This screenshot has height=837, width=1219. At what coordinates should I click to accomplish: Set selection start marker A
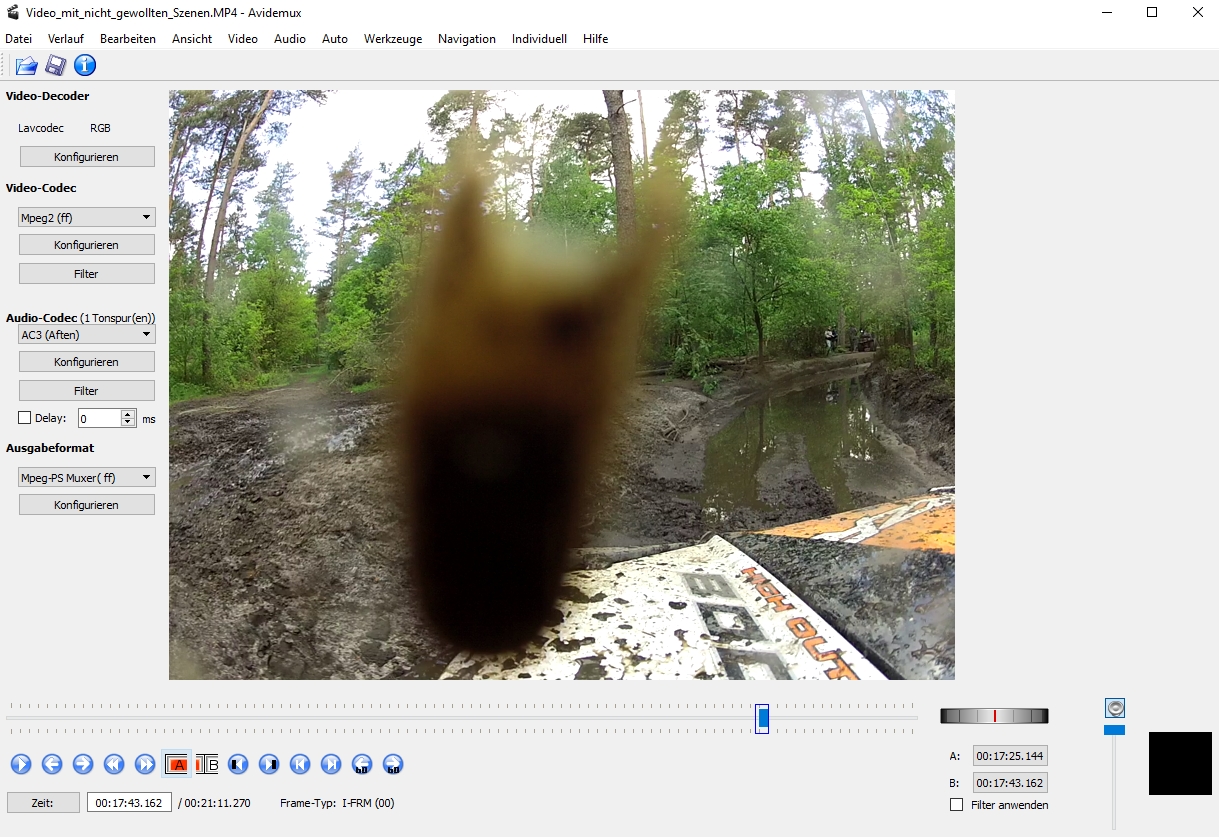tap(177, 765)
